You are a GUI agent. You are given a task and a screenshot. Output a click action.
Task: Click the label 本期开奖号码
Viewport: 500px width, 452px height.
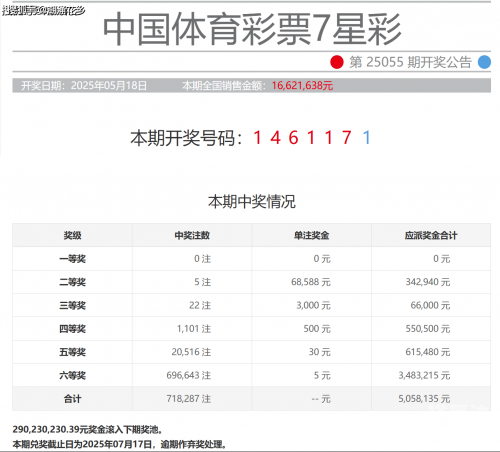coord(183,138)
